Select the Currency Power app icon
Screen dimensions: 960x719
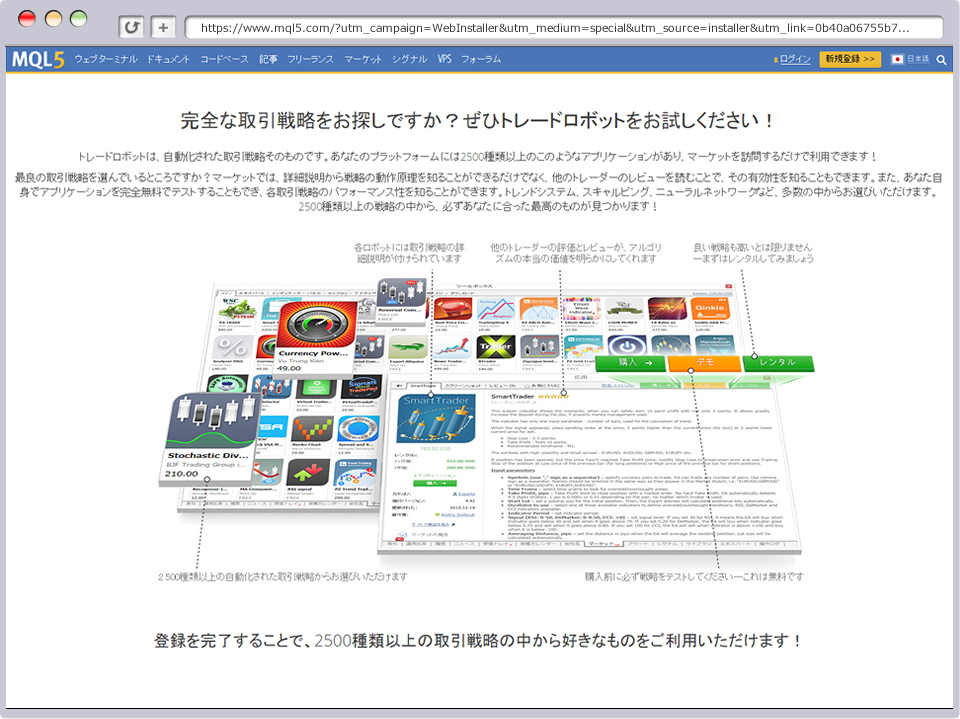point(313,323)
